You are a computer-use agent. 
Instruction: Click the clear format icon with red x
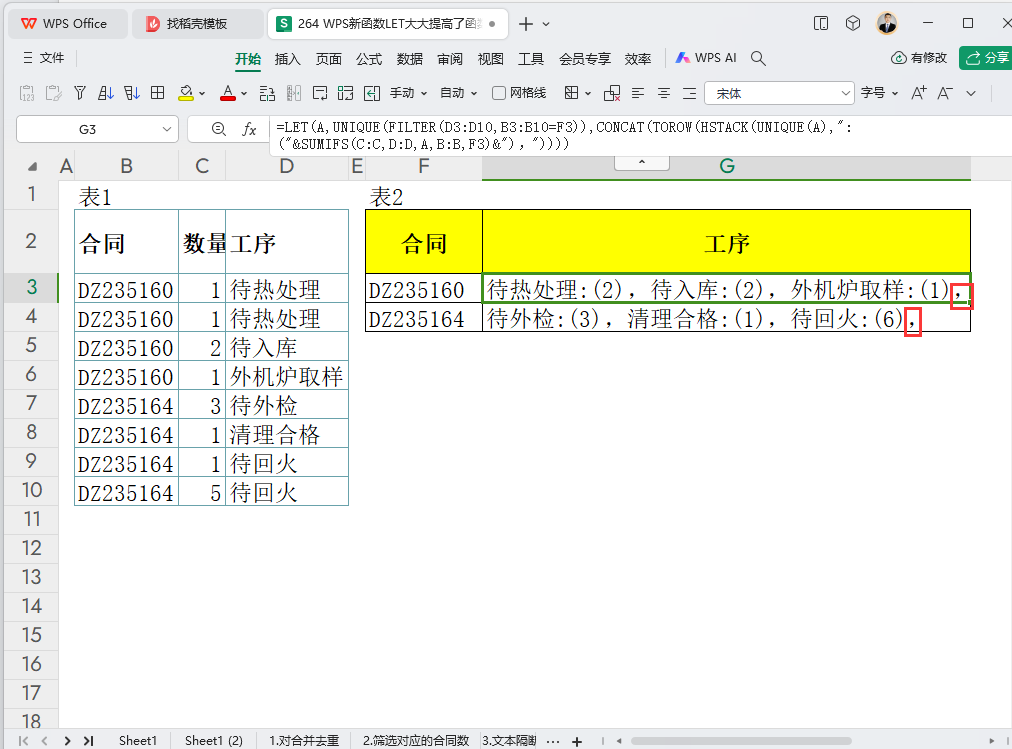pyautogui.click(x=612, y=94)
